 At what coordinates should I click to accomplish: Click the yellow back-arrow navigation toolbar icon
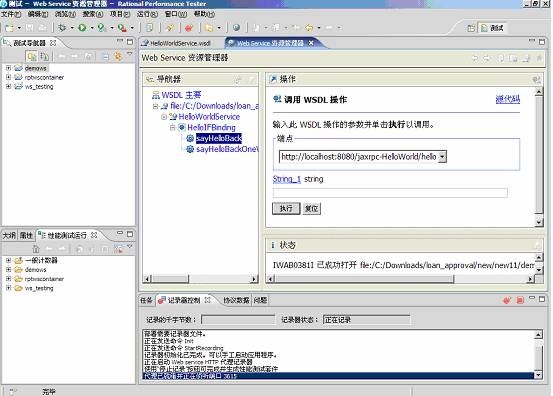point(309,28)
